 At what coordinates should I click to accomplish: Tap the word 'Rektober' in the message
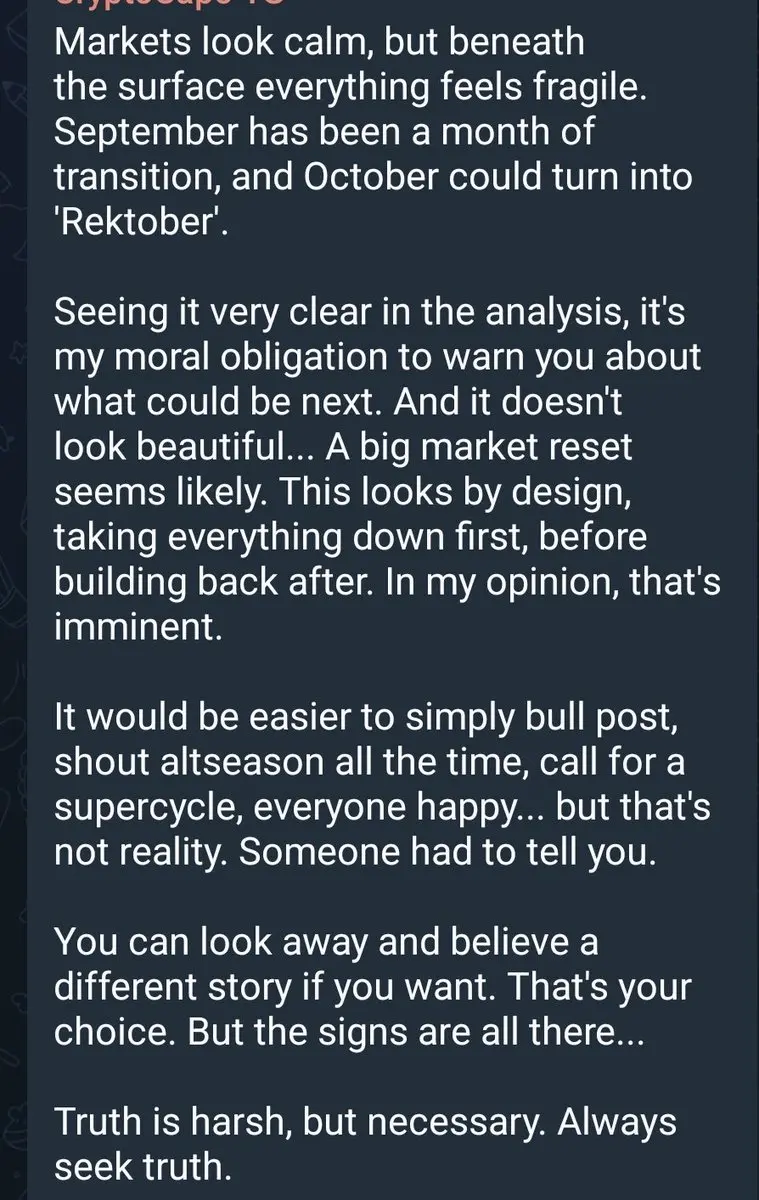pyautogui.click(x=141, y=221)
